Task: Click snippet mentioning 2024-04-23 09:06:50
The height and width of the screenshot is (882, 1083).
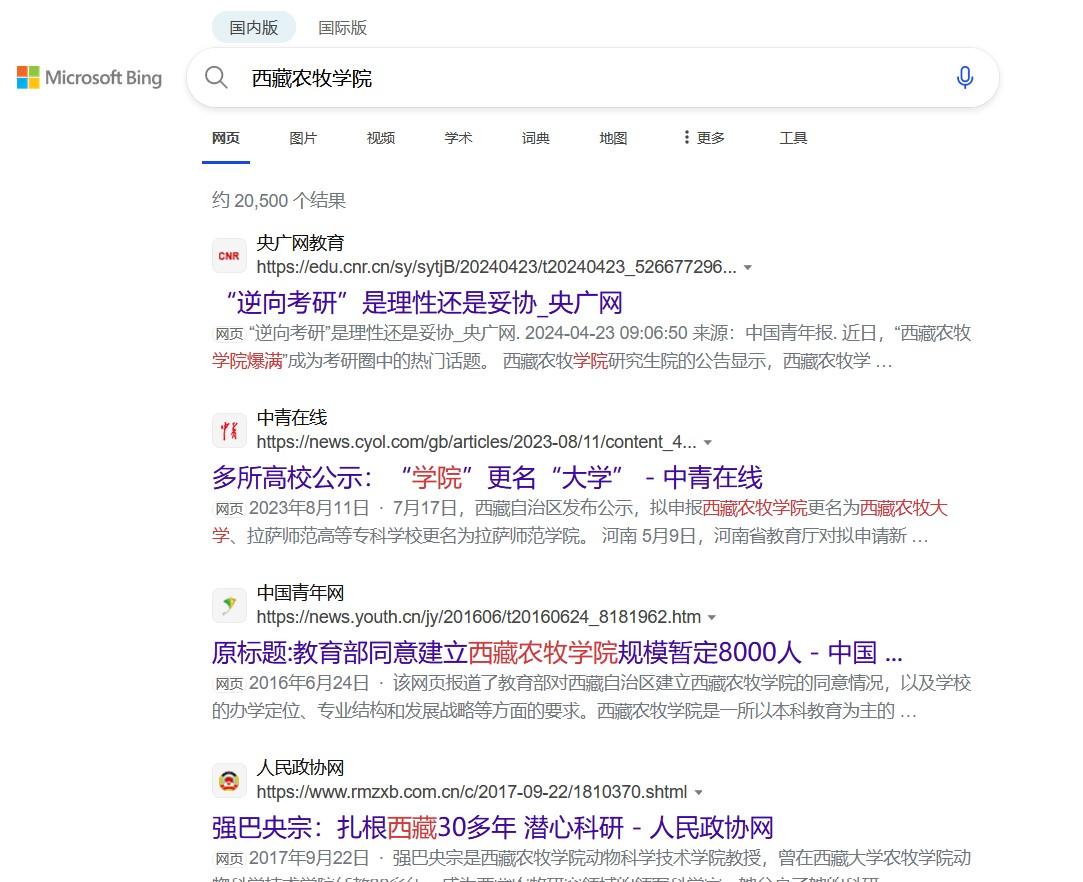Action: [591, 347]
